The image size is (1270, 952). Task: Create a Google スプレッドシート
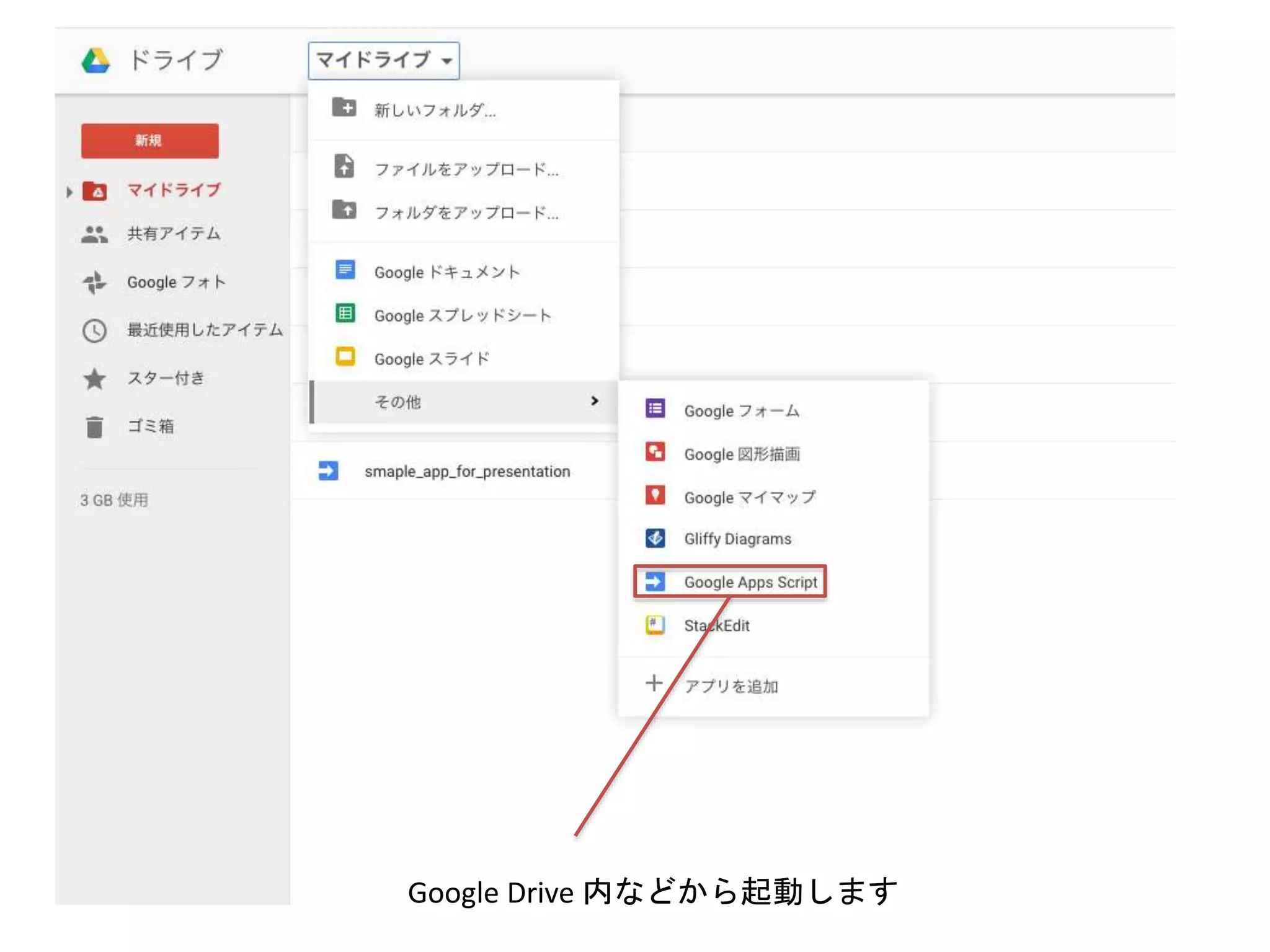coord(463,315)
